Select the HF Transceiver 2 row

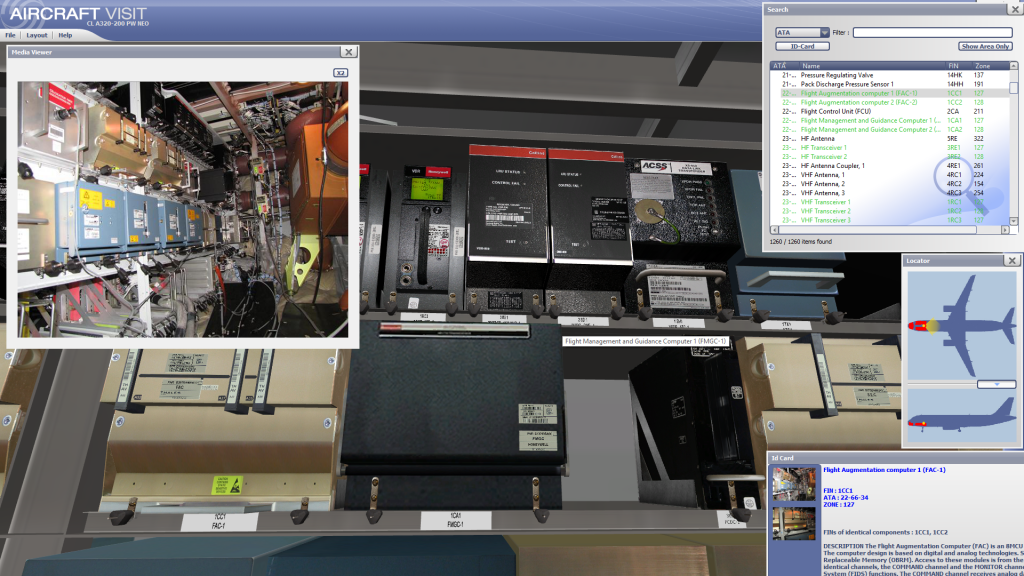point(891,157)
